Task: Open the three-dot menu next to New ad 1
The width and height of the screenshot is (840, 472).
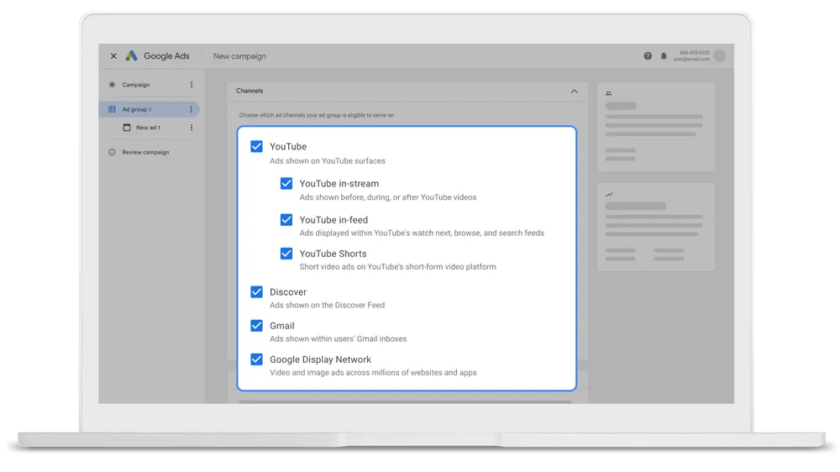Action: pos(191,128)
